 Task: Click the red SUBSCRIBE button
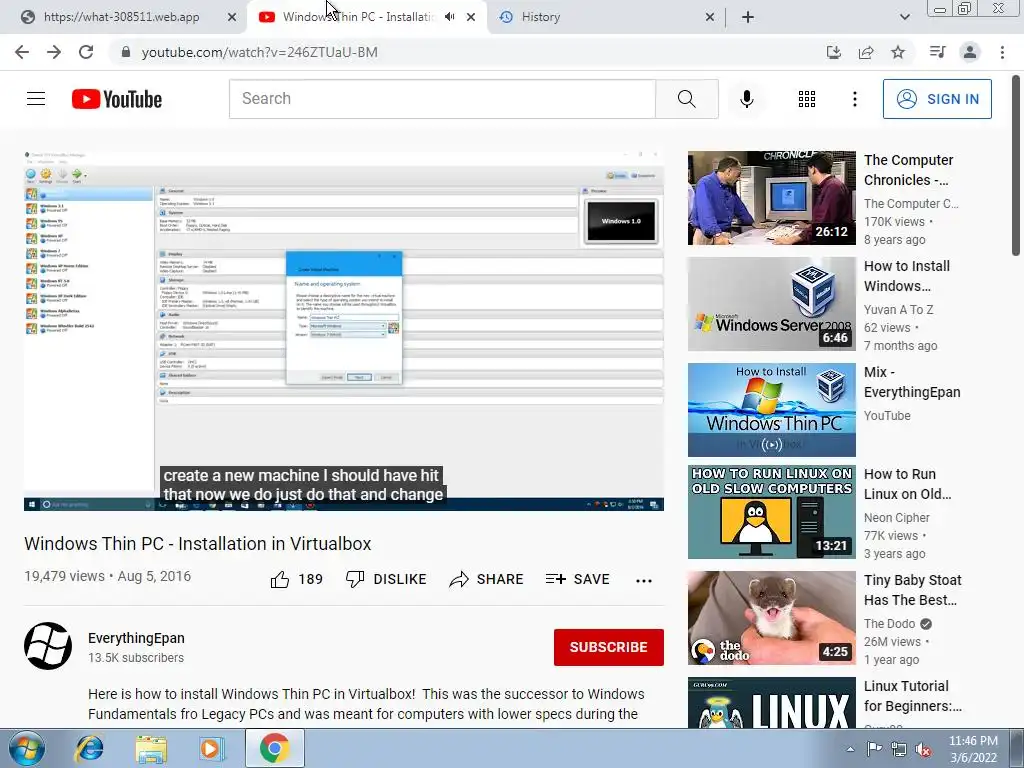coord(609,647)
